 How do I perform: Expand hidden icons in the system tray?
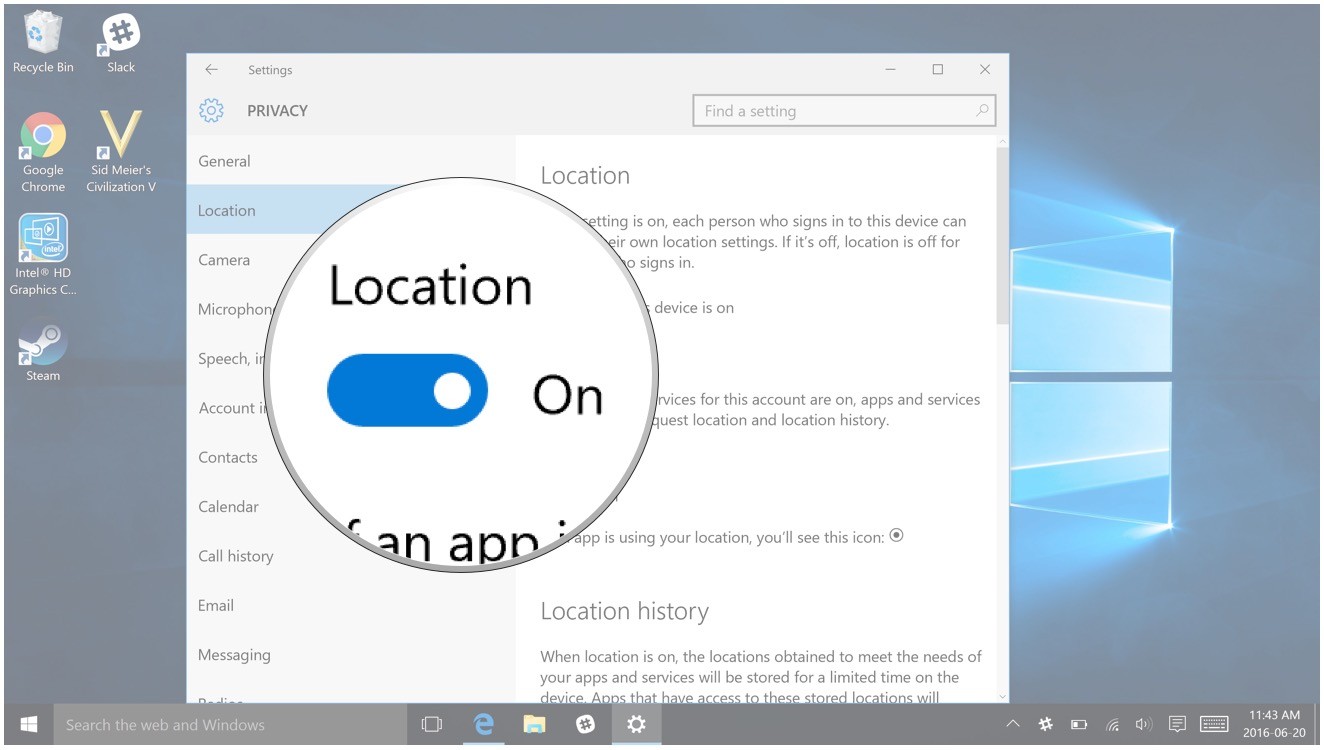tap(1012, 724)
